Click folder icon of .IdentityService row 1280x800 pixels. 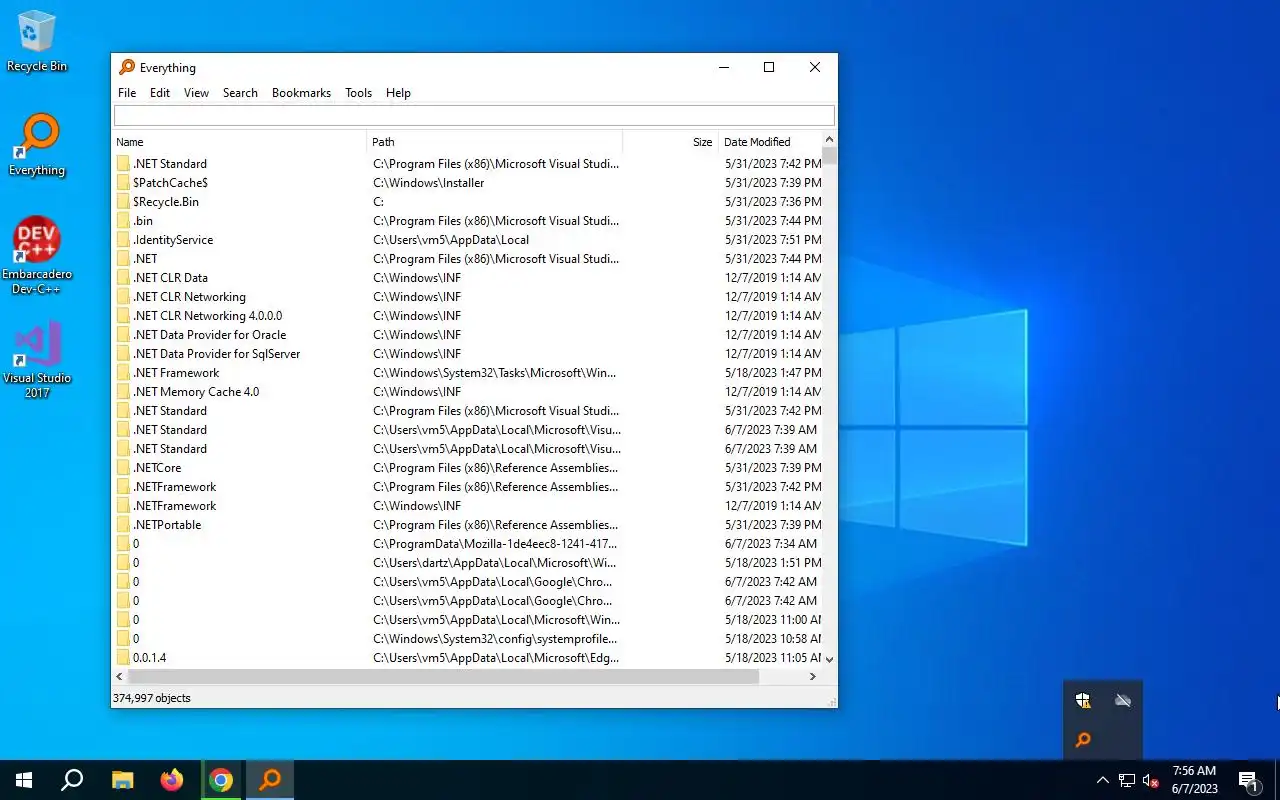coord(123,240)
